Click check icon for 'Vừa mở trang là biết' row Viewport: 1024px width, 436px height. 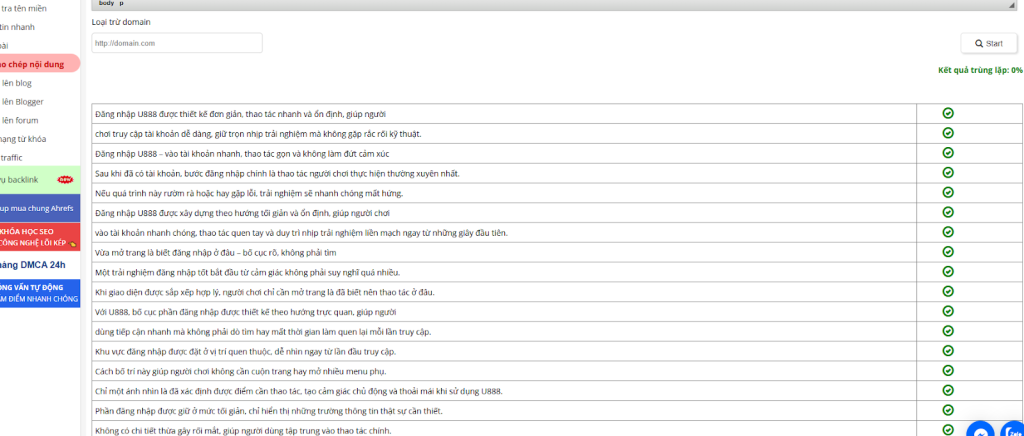point(948,251)
